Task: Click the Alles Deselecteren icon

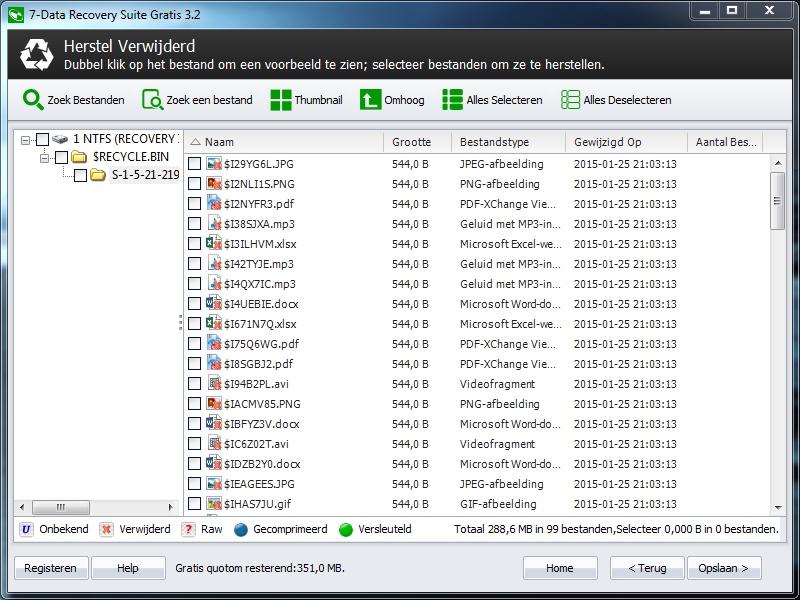Action: [x=570, y=99]
